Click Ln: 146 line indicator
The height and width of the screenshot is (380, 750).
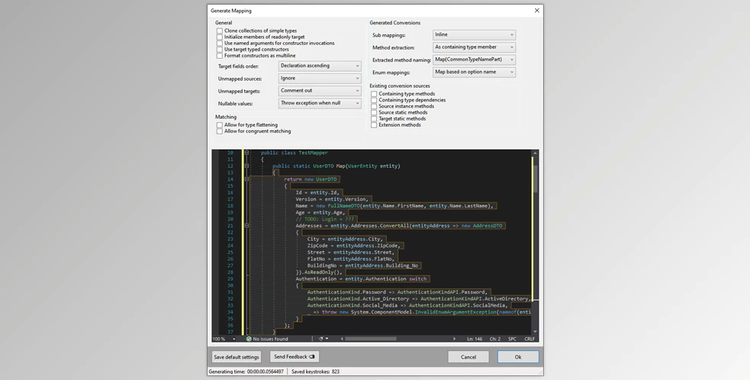tap(474, 339)
